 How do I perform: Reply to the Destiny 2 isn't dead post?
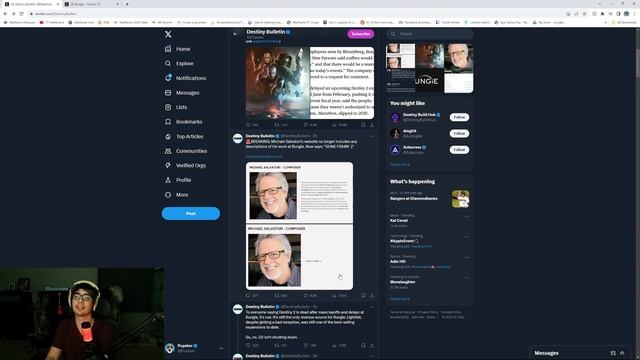coord(248,345)
